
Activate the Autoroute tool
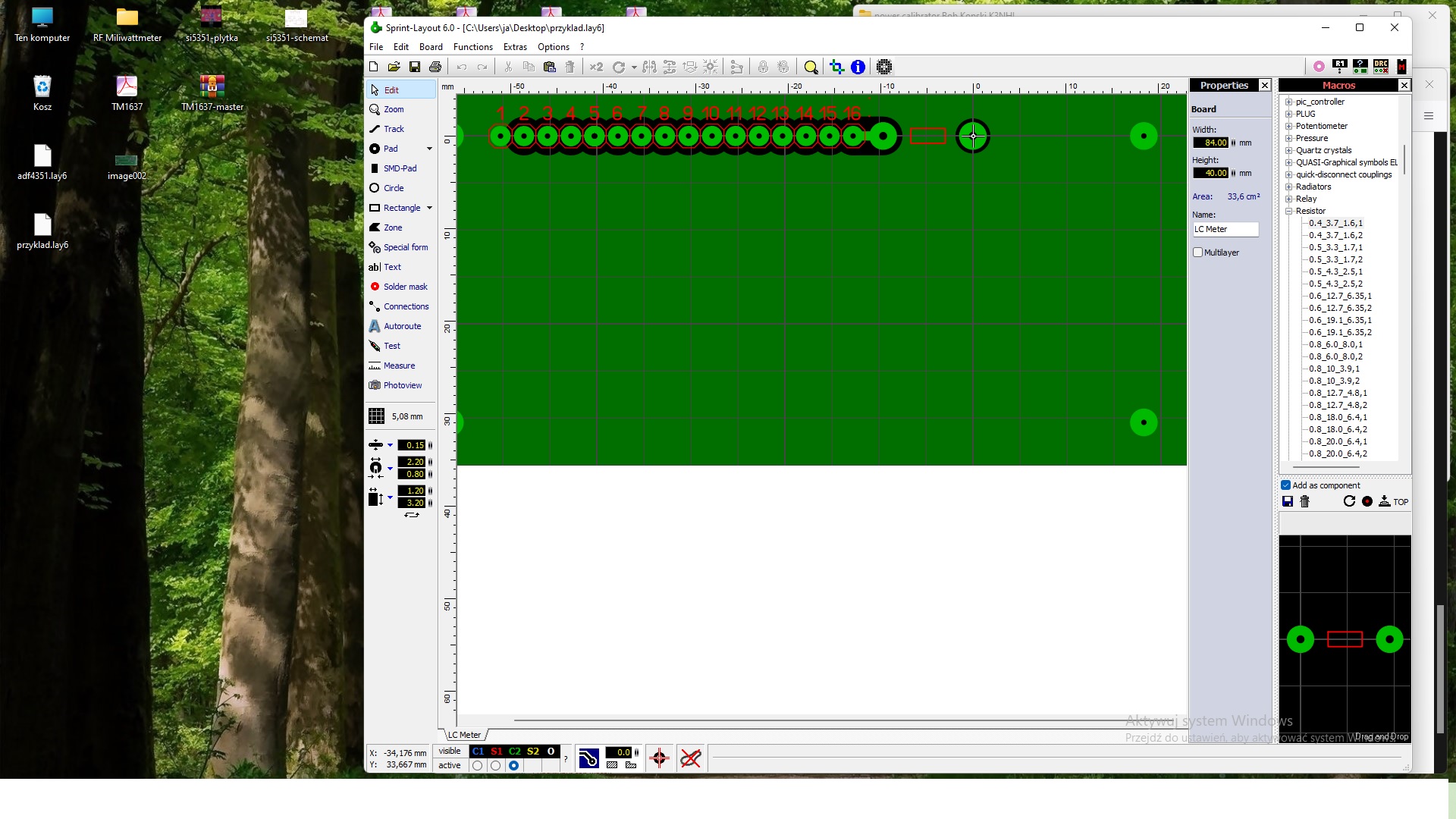(x=401, y=326)
